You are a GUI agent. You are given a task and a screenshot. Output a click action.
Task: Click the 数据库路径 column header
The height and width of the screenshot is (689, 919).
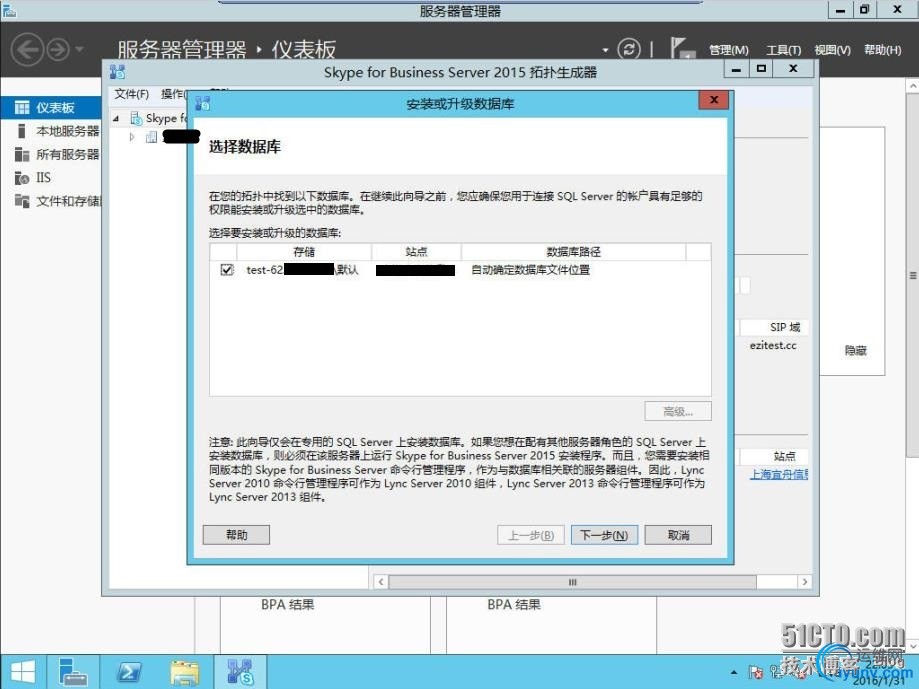pyautogui.click(x=573, y=252)
